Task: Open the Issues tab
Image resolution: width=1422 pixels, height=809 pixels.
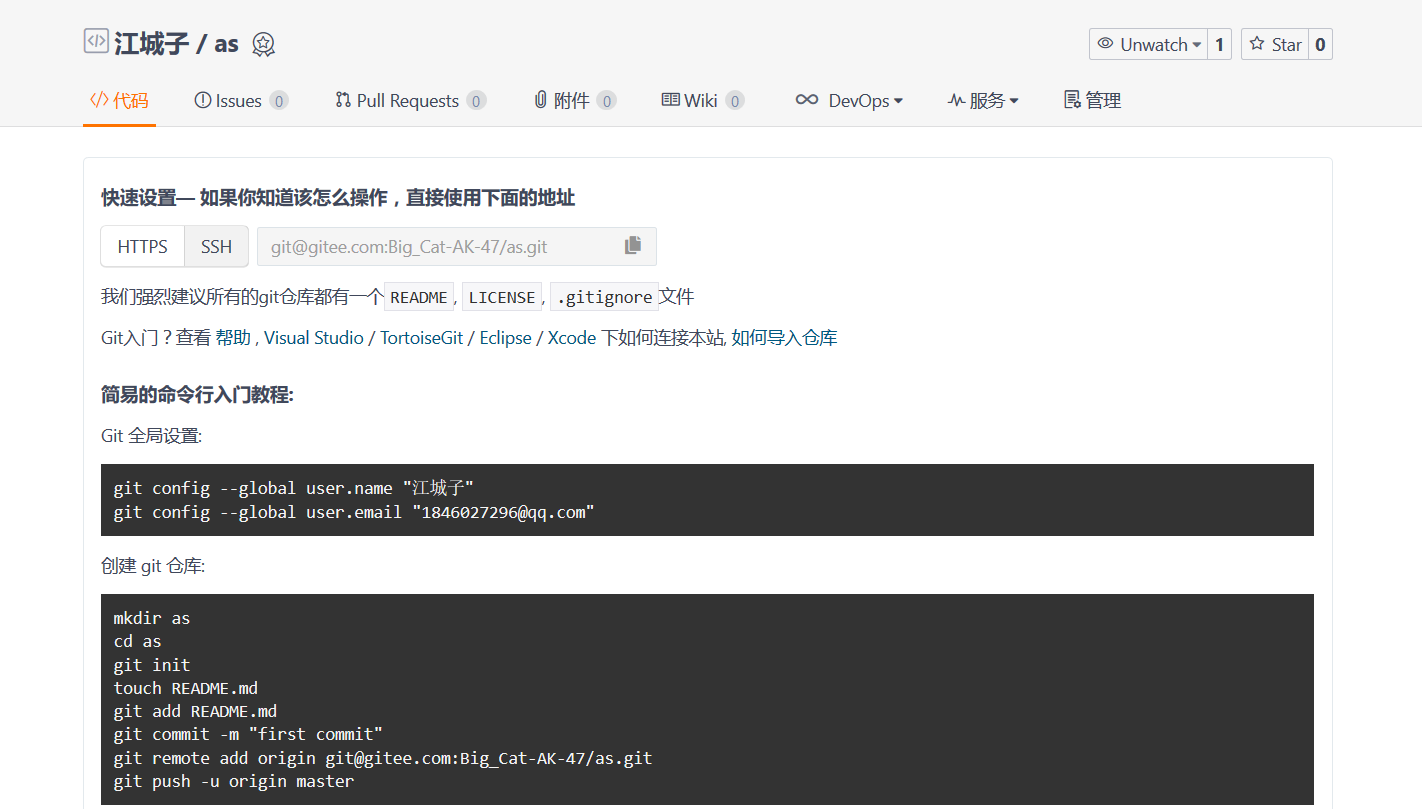Action: click(241, 100)
